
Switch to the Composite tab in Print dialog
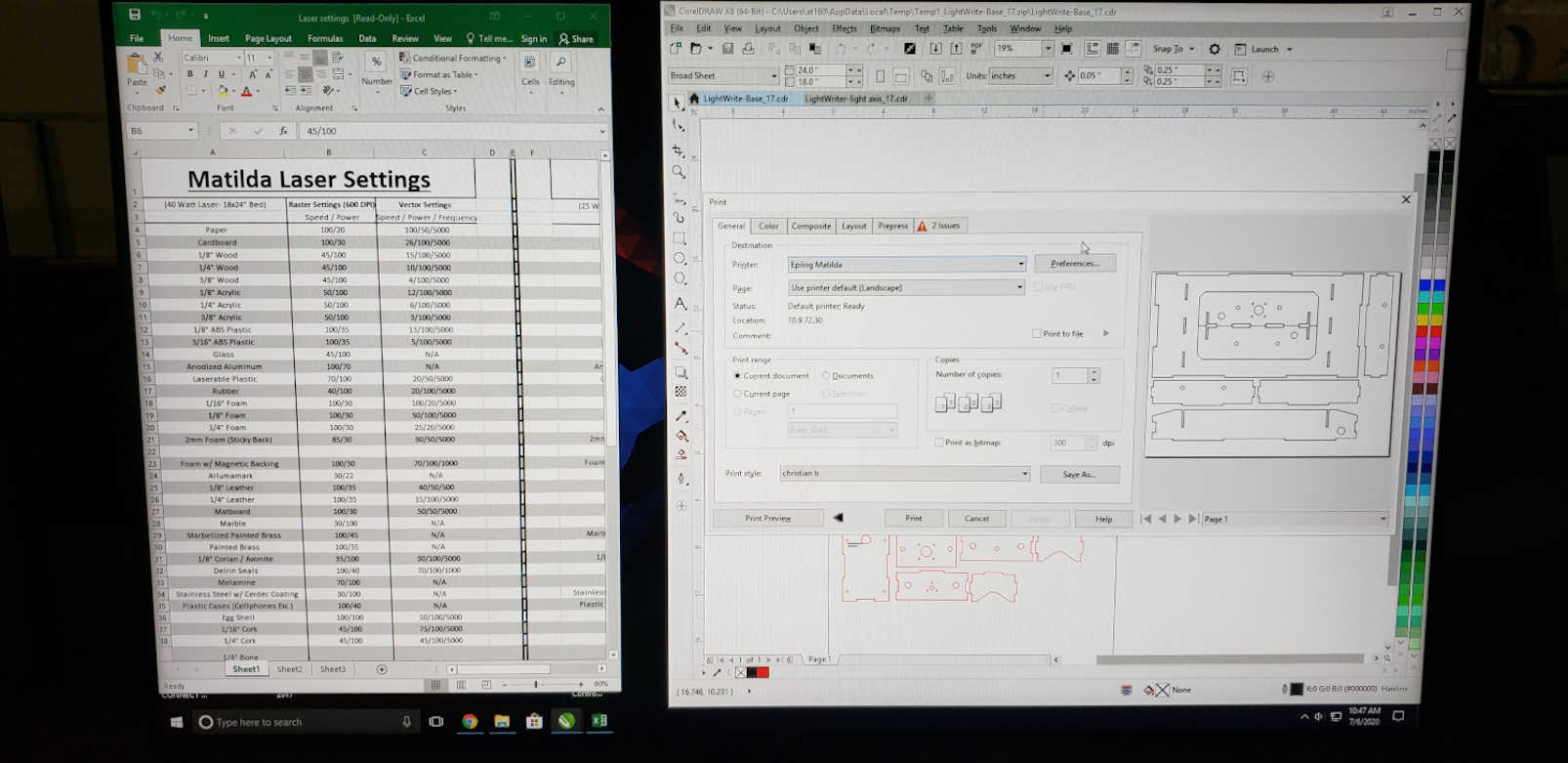click(811, 226)
